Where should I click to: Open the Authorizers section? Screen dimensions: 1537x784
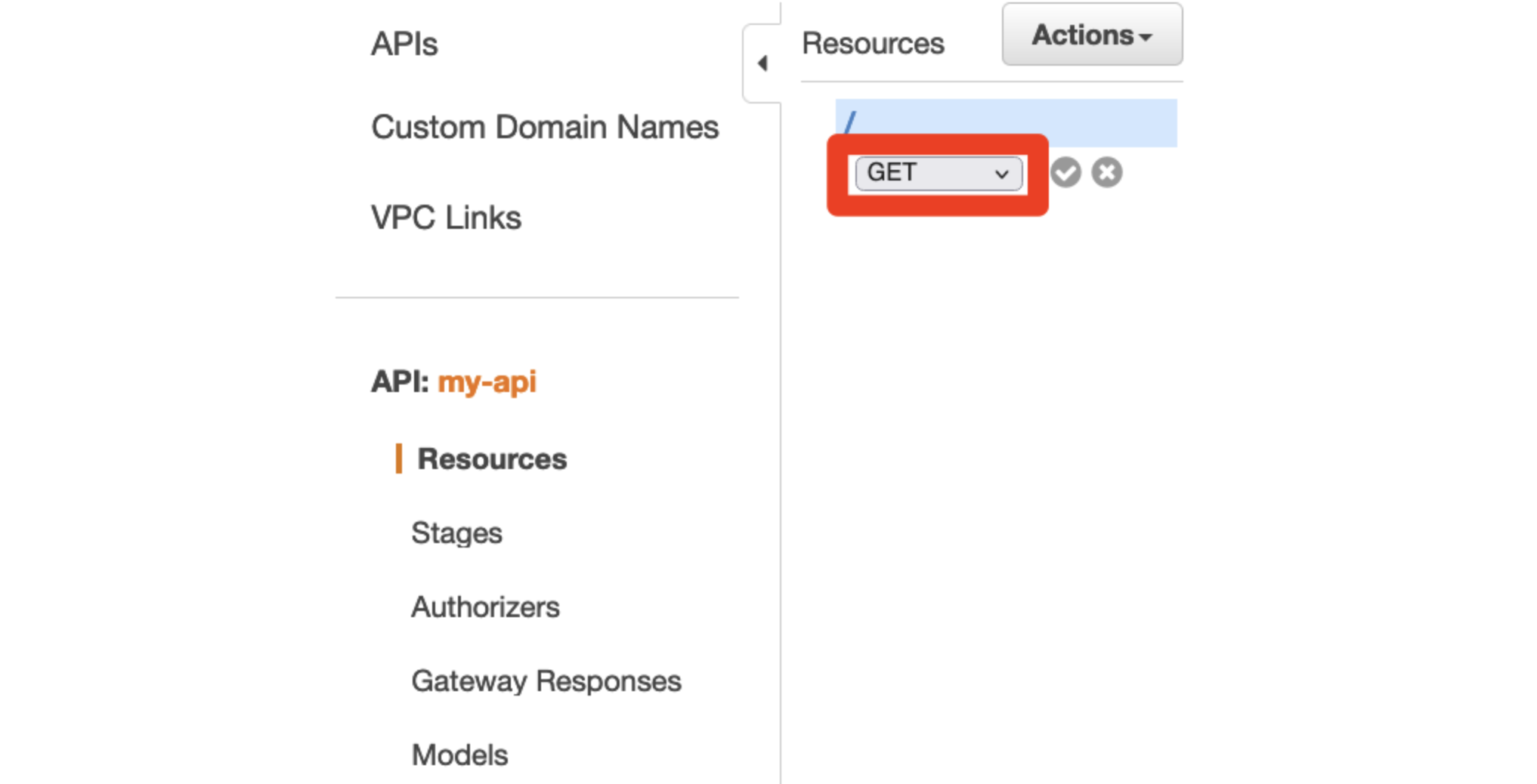coord(485,607)
